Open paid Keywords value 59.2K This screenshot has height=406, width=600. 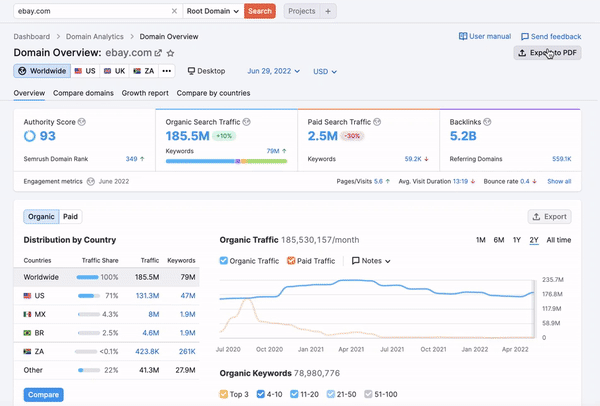click(x=413, y=159)
